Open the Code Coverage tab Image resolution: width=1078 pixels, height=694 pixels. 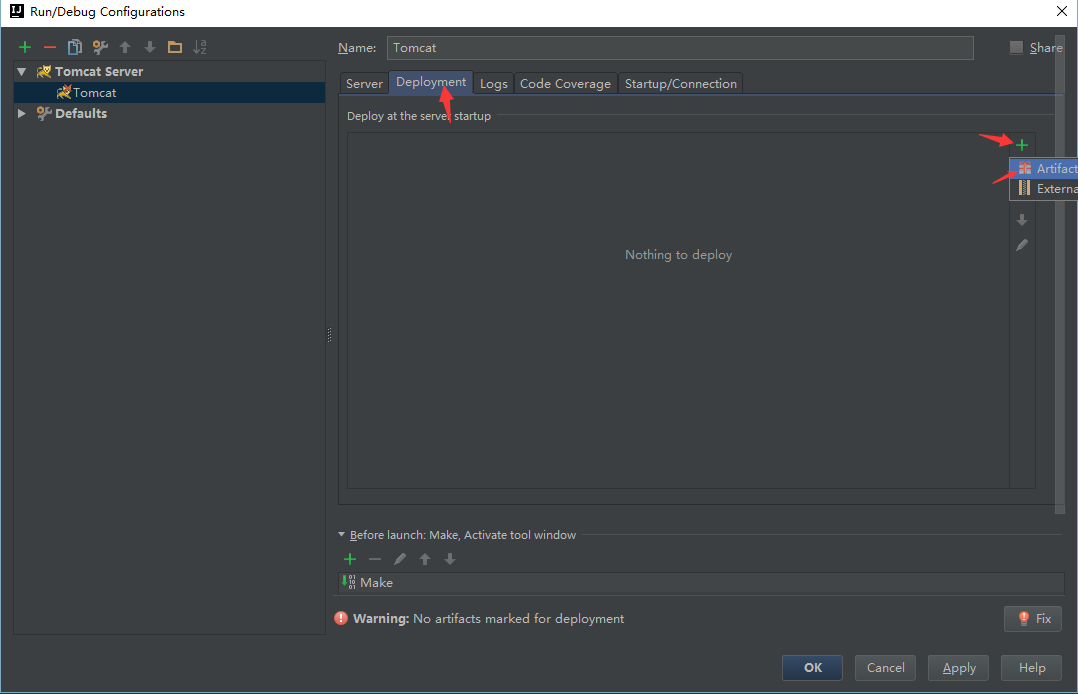pos(565,83)
